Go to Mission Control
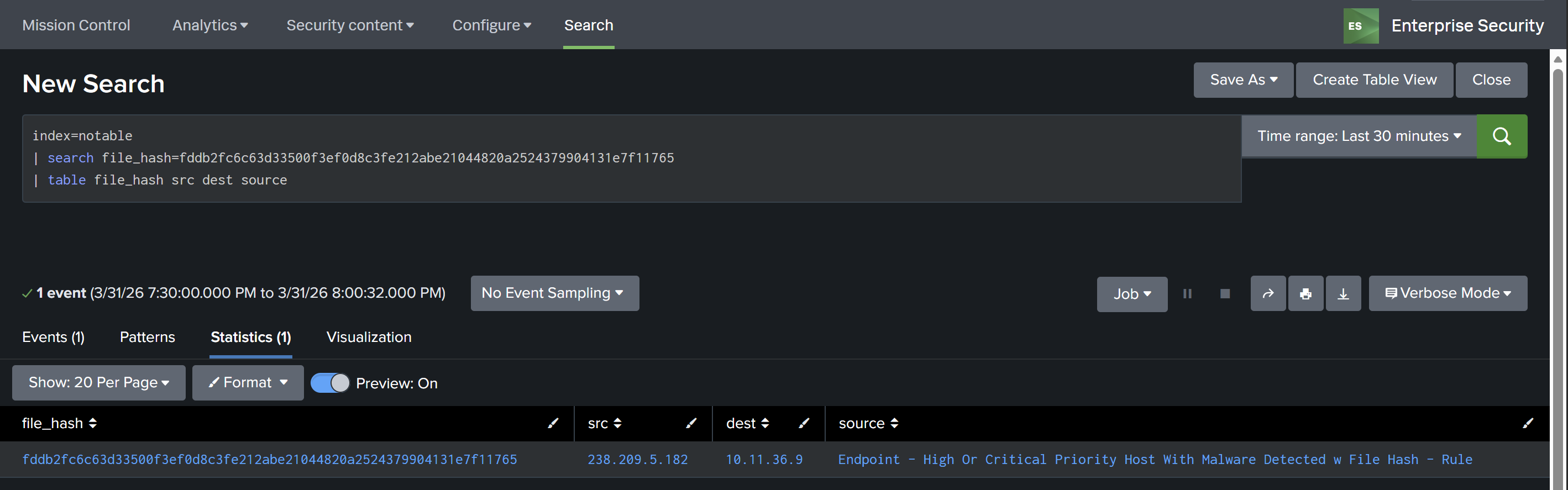Viewport: 1568px width, 490px height. pos(76,25)
